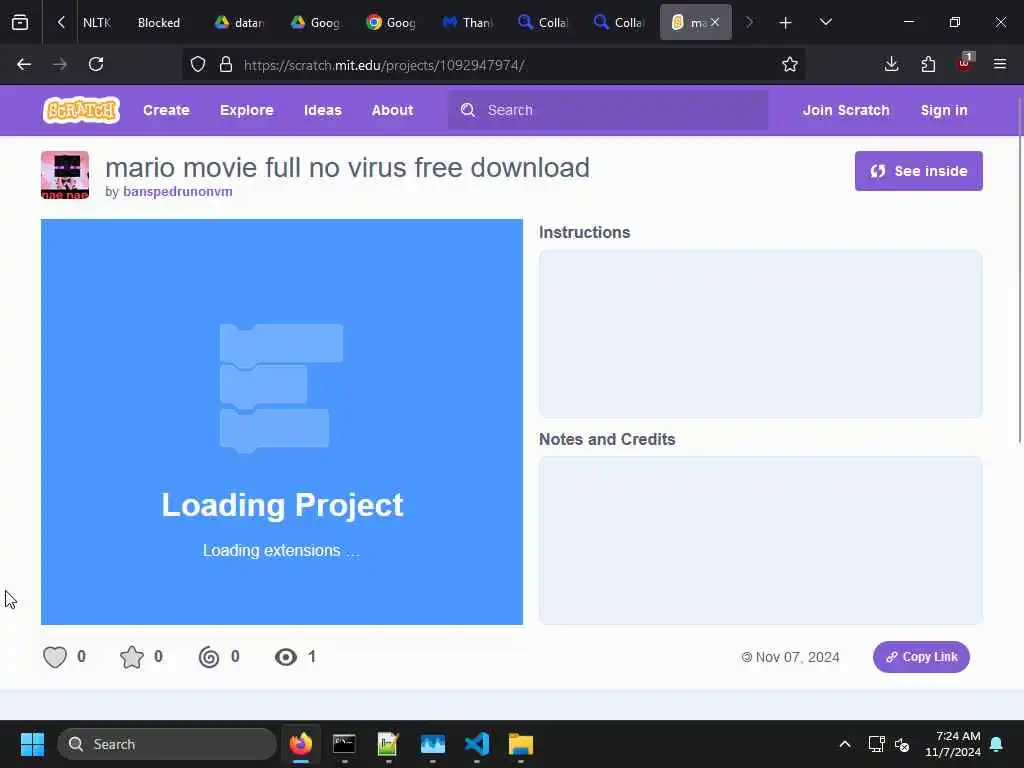Image resolution: width=1024 pixels, height=768 pixels.
Task: Open the Firefox hamburger menu
Action: (1000, 64)
